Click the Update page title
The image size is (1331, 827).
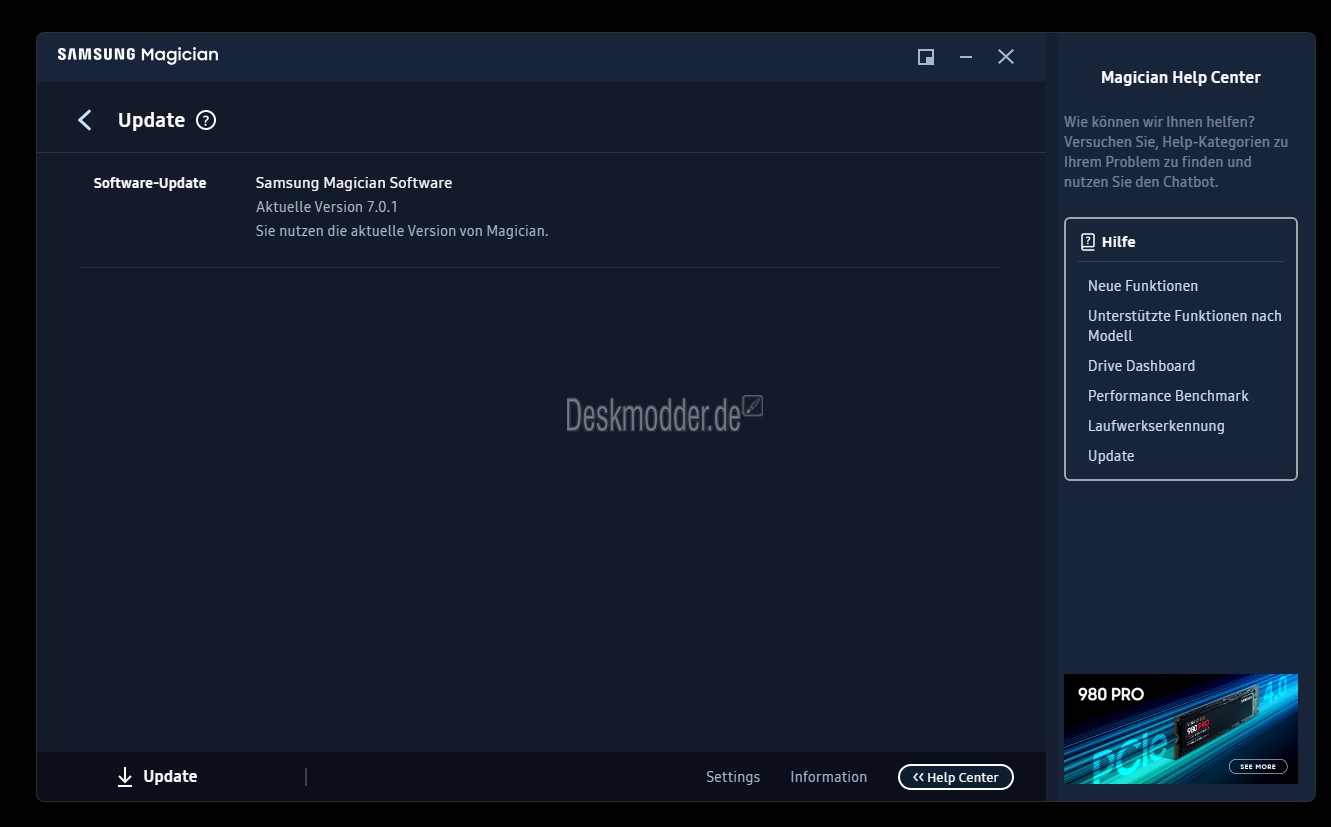click(152, 120)
